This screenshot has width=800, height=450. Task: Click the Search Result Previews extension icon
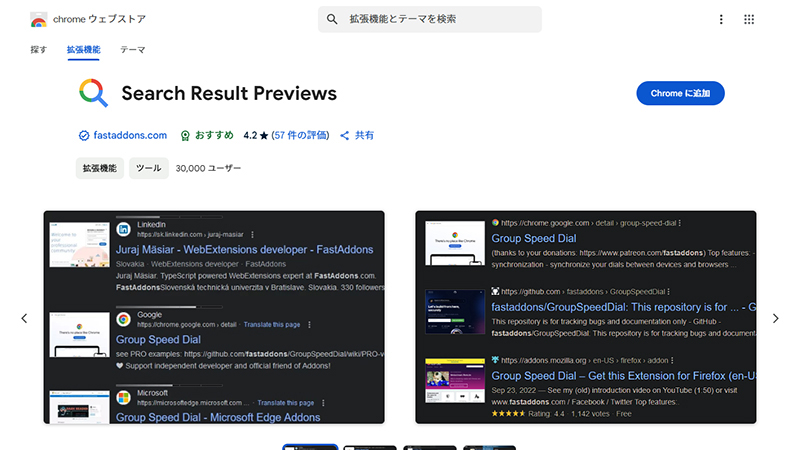93,93
